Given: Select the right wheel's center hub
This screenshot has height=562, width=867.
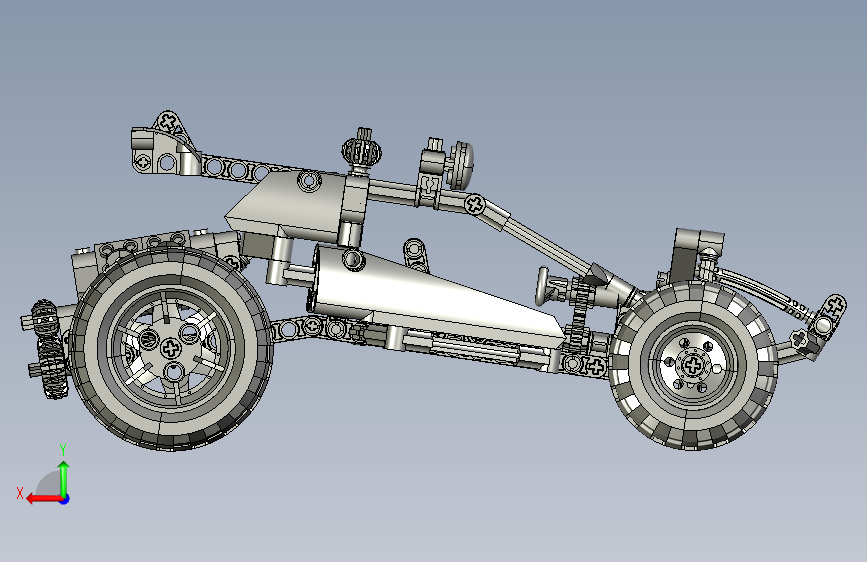Looking at the screenshot, I should click(x=692, y=365).
